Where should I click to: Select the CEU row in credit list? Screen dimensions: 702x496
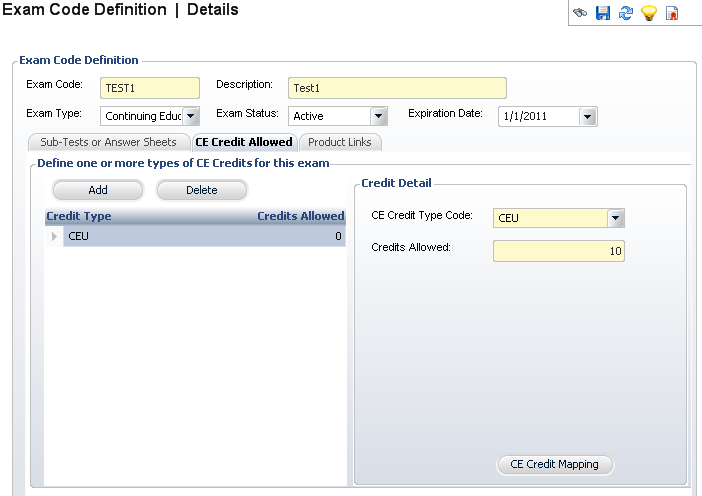[x=200, y=236]
